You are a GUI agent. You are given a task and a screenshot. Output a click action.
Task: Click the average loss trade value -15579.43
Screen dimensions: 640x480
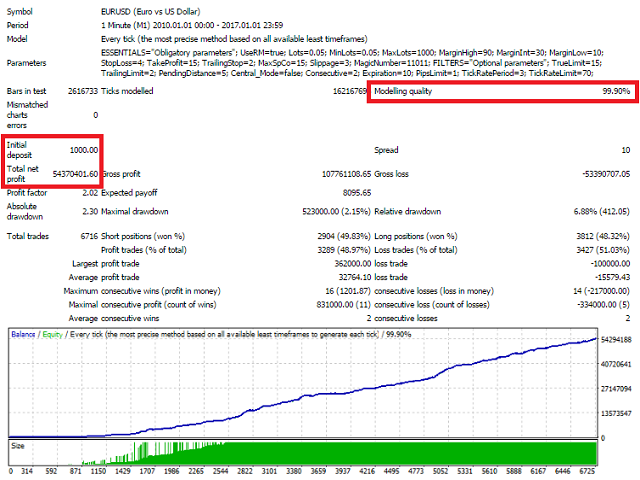612,278
